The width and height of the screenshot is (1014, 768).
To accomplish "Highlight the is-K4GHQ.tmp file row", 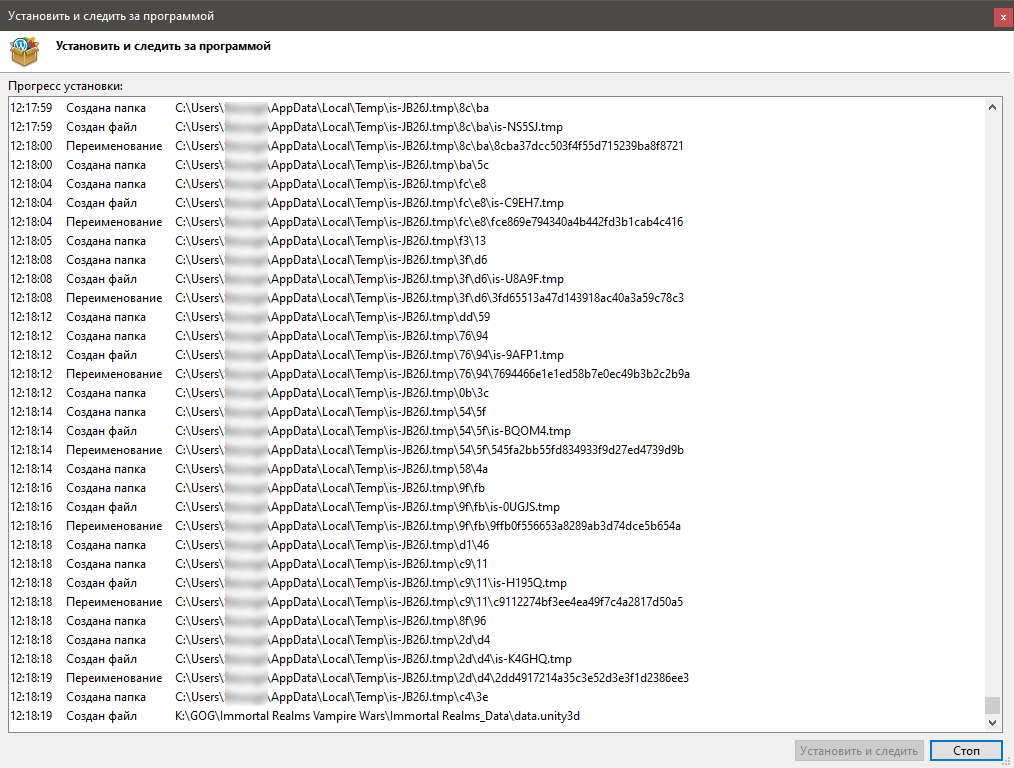I will [373, 659].
